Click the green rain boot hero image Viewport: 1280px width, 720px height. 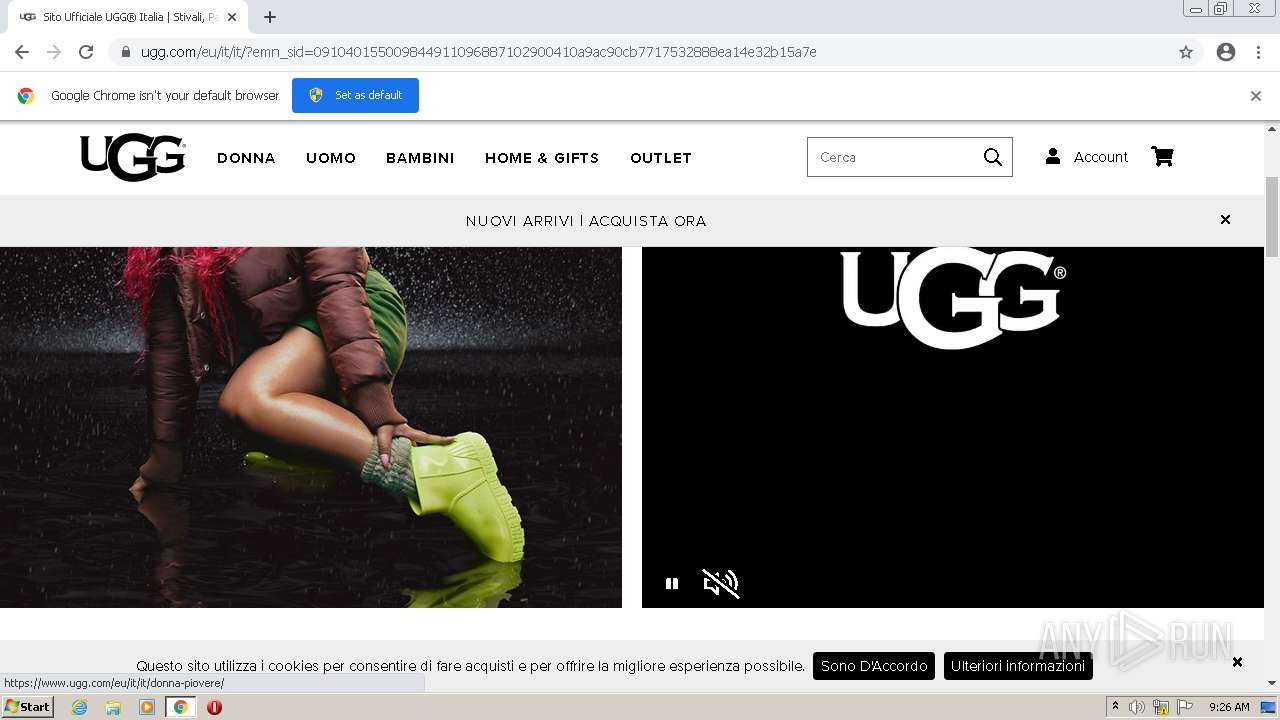coord(311,427)
